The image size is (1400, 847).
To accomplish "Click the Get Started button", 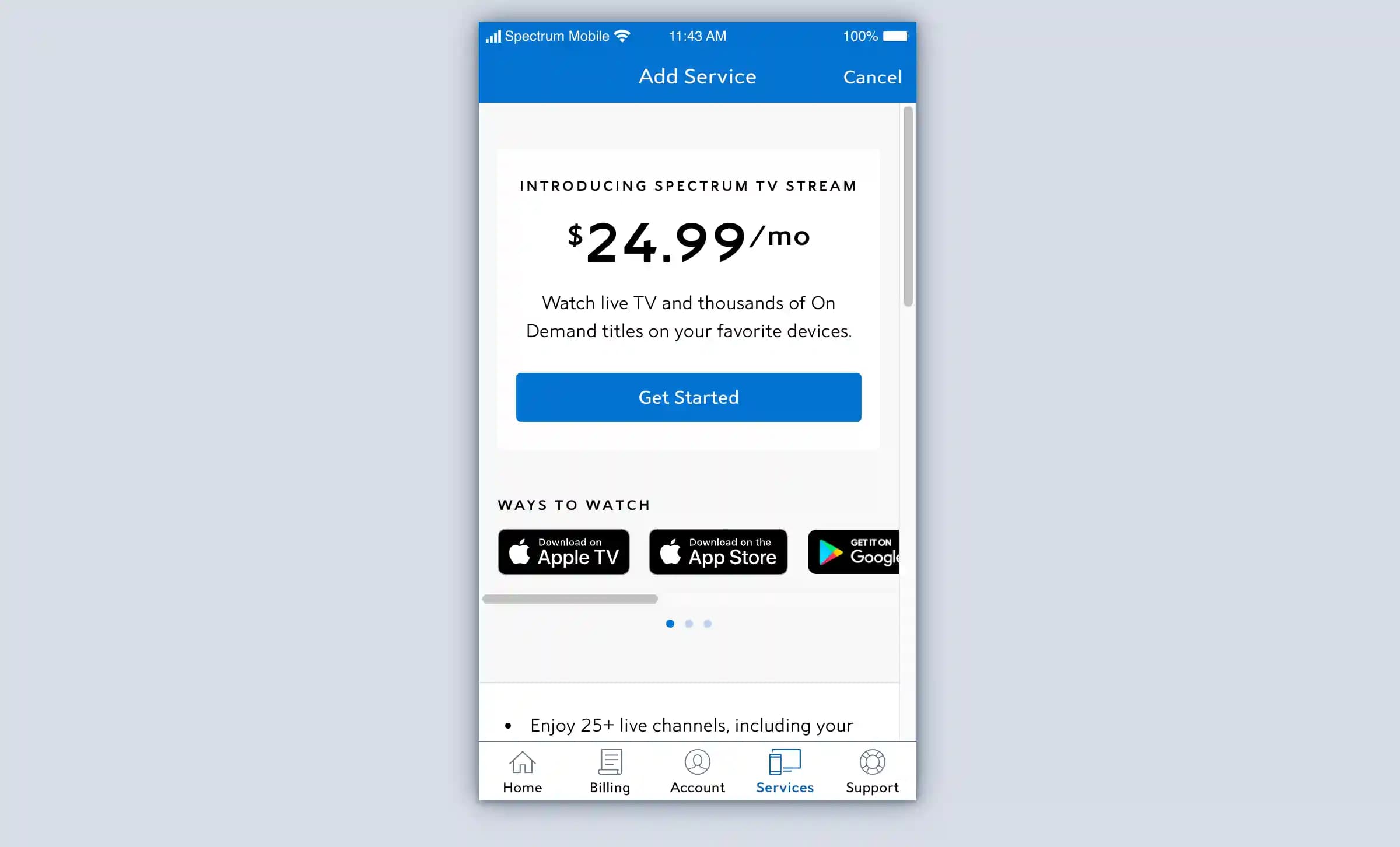I will coord(689,397).
